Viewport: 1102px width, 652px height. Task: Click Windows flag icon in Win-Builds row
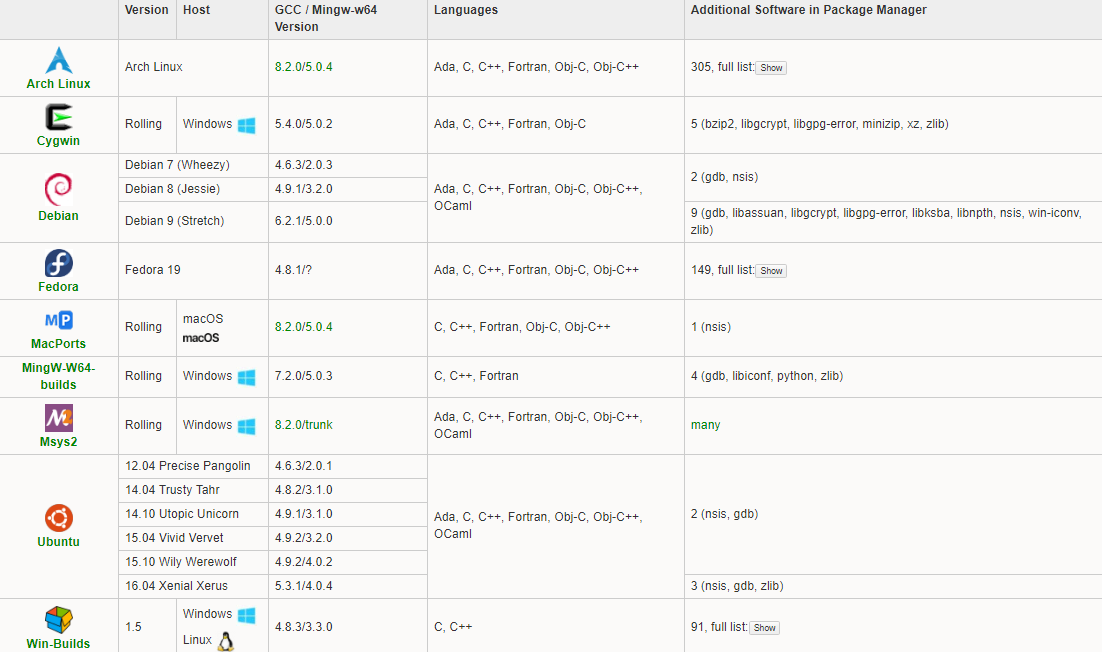247,615
